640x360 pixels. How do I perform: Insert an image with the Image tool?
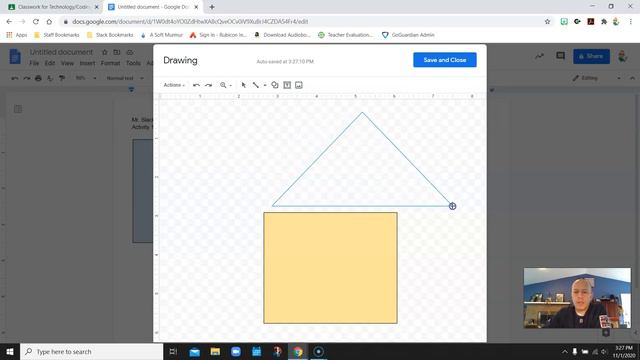pyautogui.click(x=299, y=85)
